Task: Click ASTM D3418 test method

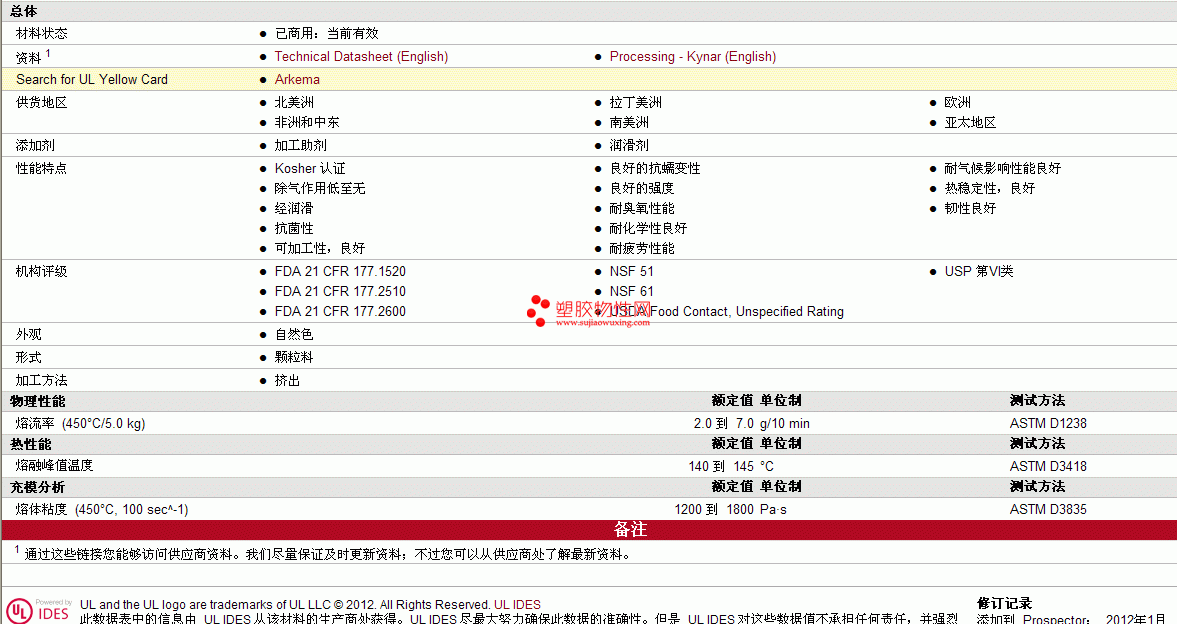Action: [x=1048, y=466]
